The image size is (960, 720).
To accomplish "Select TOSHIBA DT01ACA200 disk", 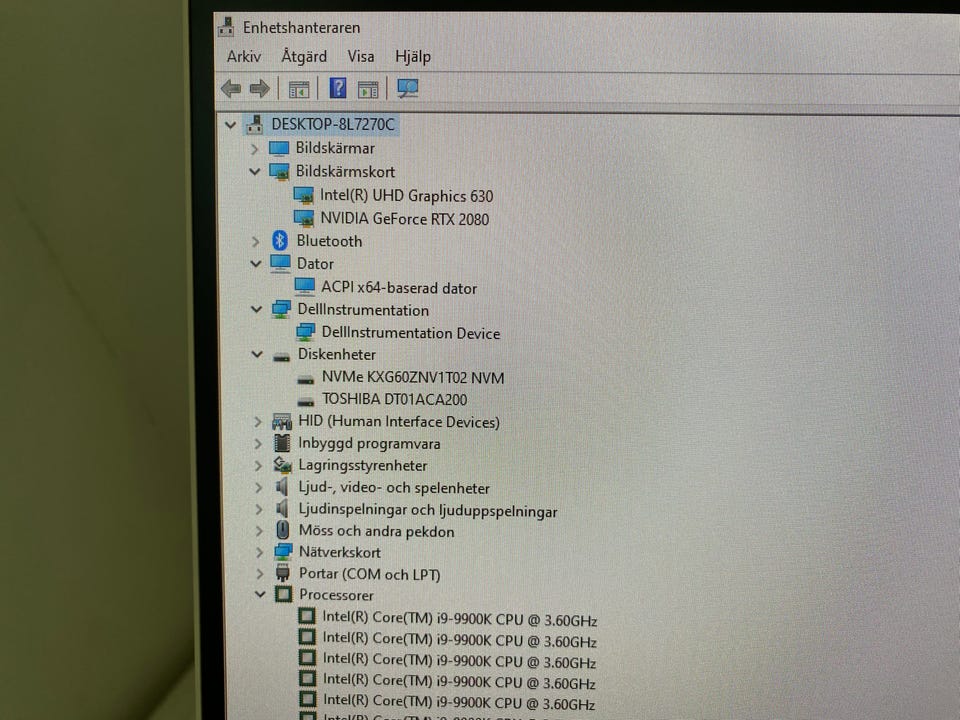I will pos(394,399).
